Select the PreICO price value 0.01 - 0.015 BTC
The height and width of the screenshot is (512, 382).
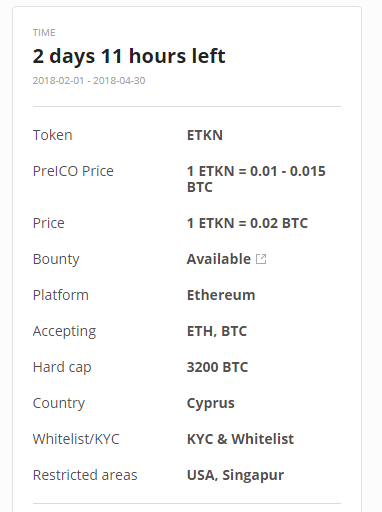(x=256, y=179)
